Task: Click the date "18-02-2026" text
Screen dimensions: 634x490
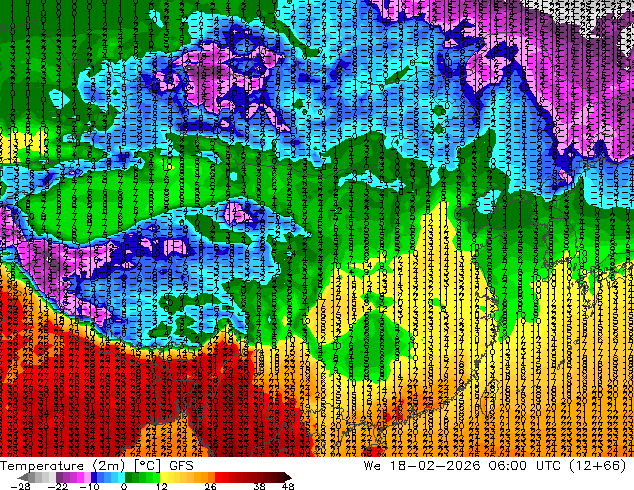Action: click(435, 466)
